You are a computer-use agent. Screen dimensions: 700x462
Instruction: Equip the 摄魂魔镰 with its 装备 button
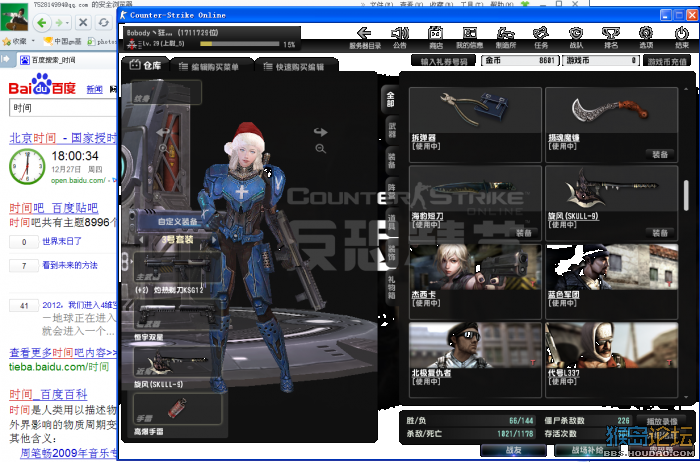click(x=660, y=154)
